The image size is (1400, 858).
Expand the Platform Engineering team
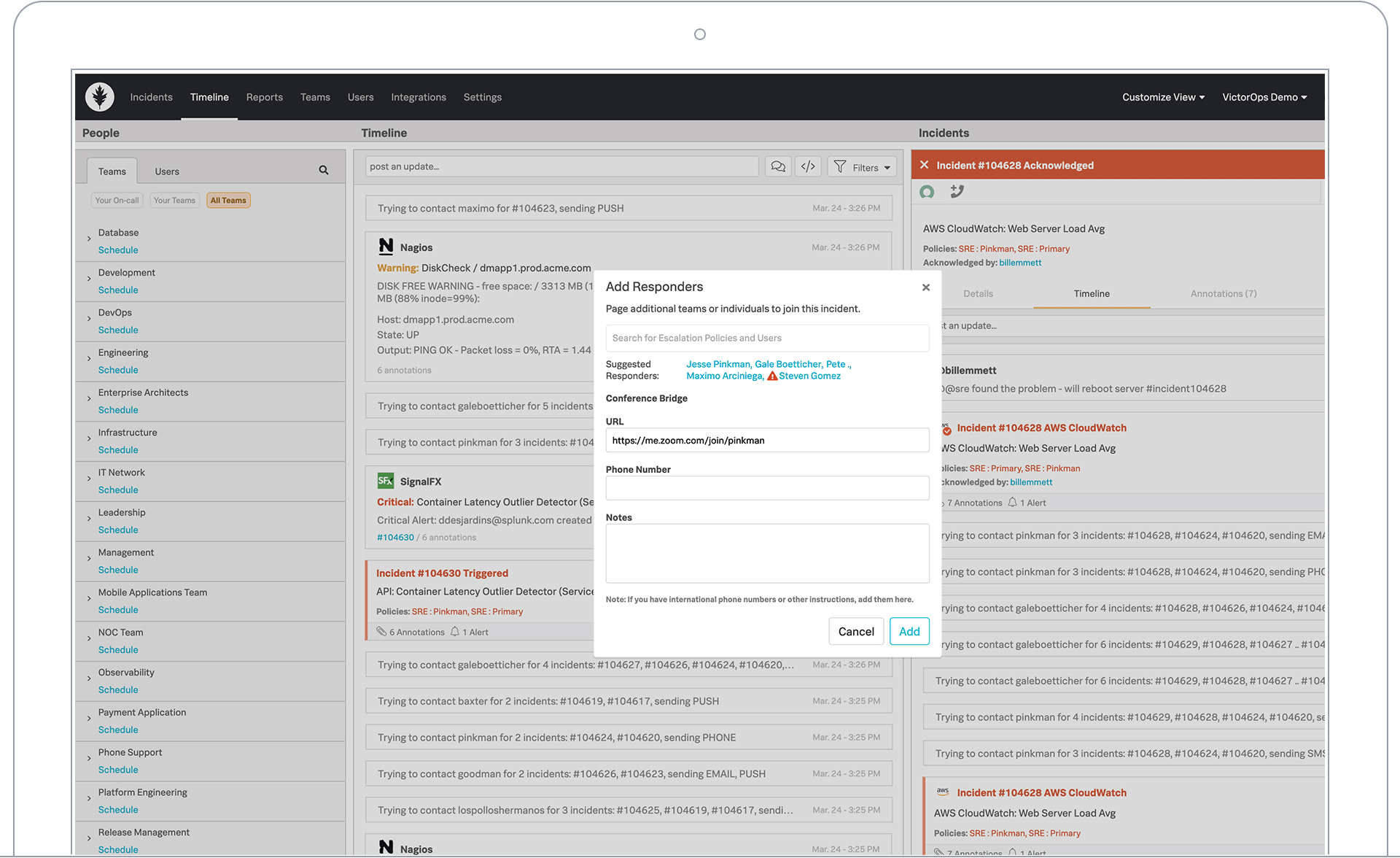[89, 799]
